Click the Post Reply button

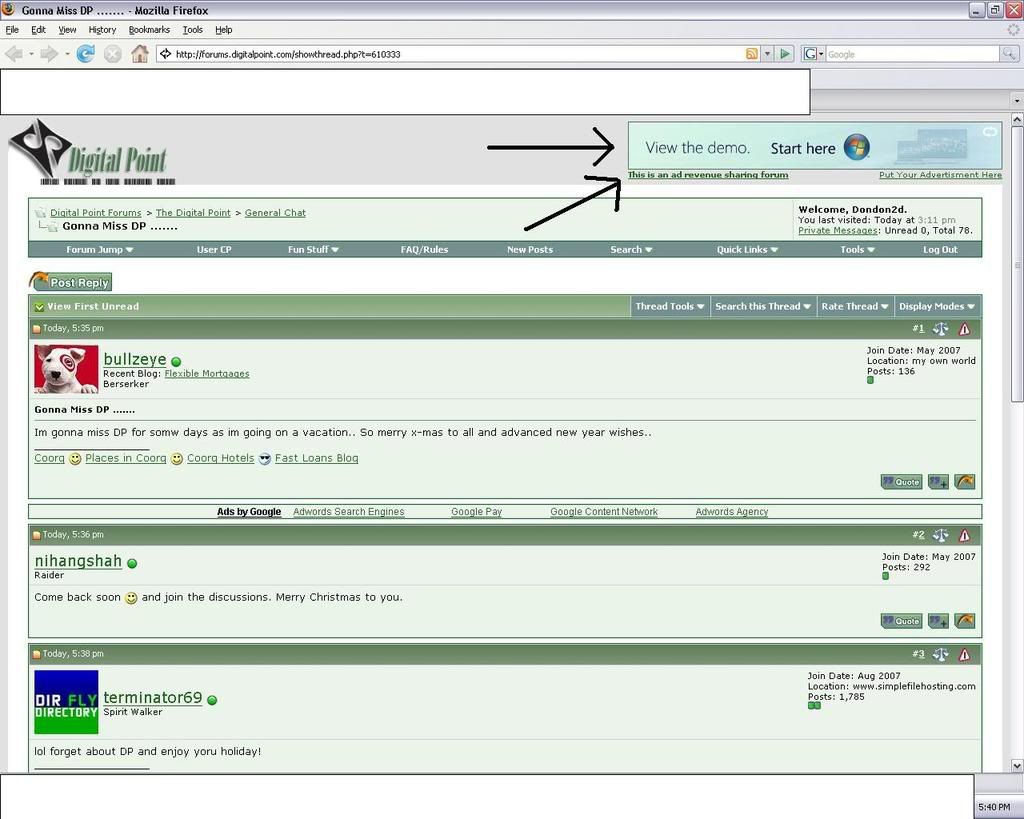(x=71, y=283)
